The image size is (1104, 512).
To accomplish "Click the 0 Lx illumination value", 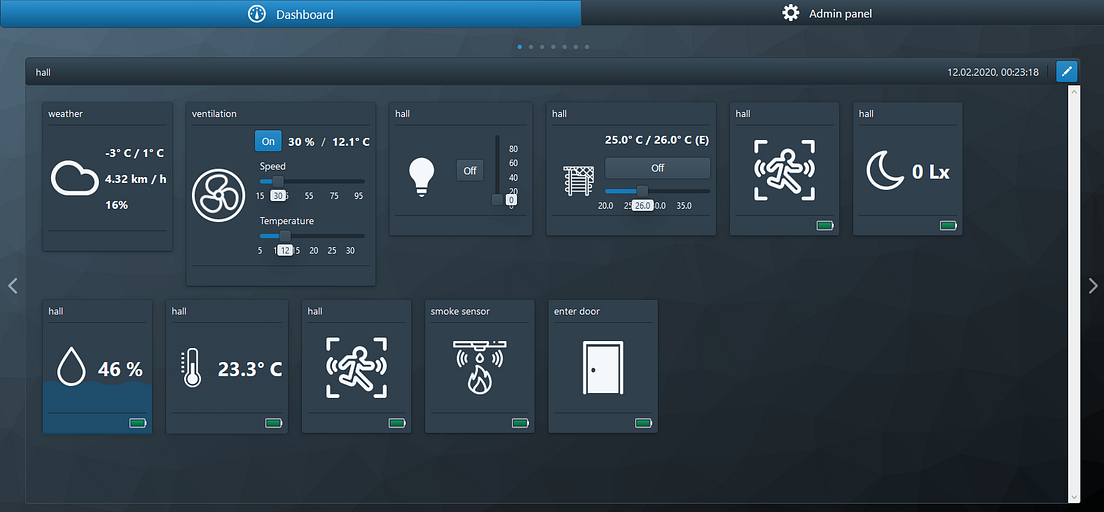I will tap(931, 172).
